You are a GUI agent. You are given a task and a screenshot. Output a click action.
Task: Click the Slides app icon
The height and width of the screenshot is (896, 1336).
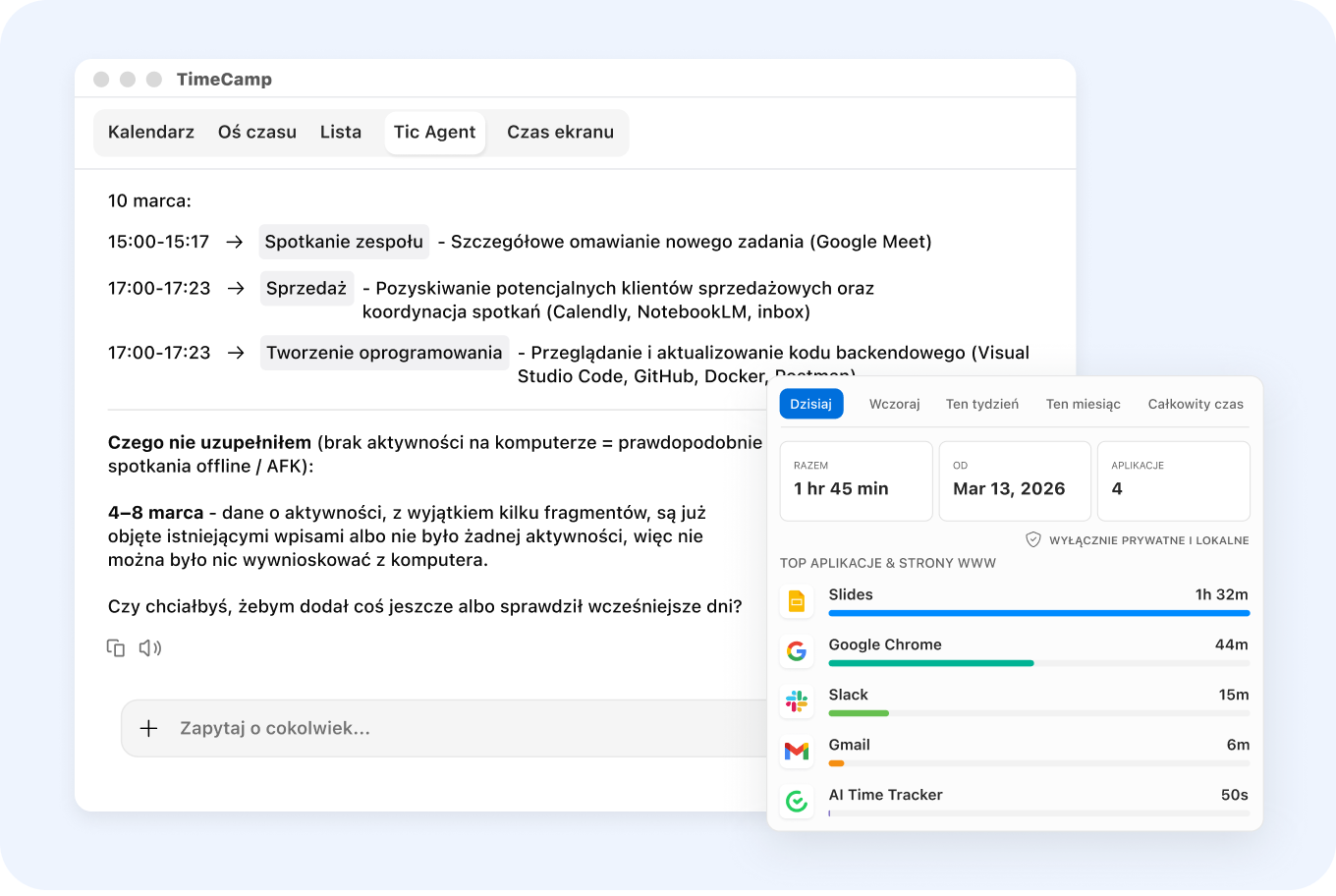(x=797, y=601)
